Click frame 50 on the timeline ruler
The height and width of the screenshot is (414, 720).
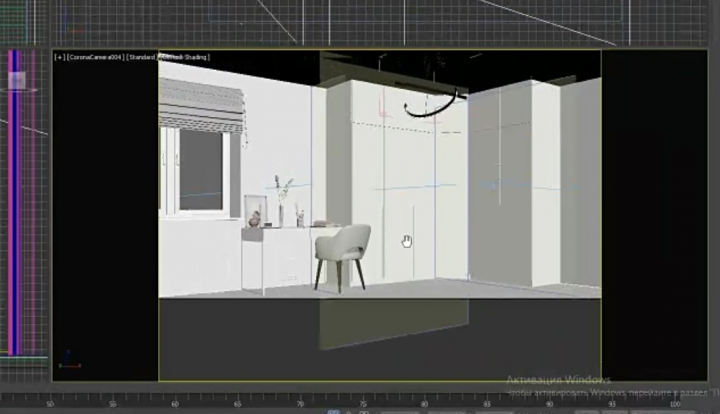50,404
